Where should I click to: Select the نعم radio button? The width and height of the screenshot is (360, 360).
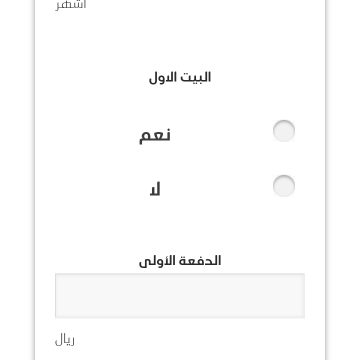(x=284, y=131)
